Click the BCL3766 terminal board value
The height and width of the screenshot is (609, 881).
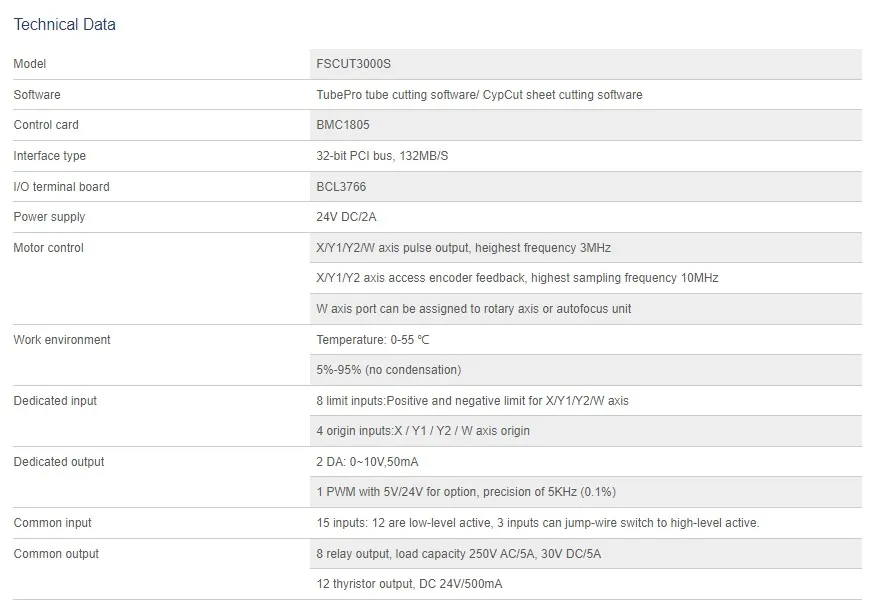point(341,187)
